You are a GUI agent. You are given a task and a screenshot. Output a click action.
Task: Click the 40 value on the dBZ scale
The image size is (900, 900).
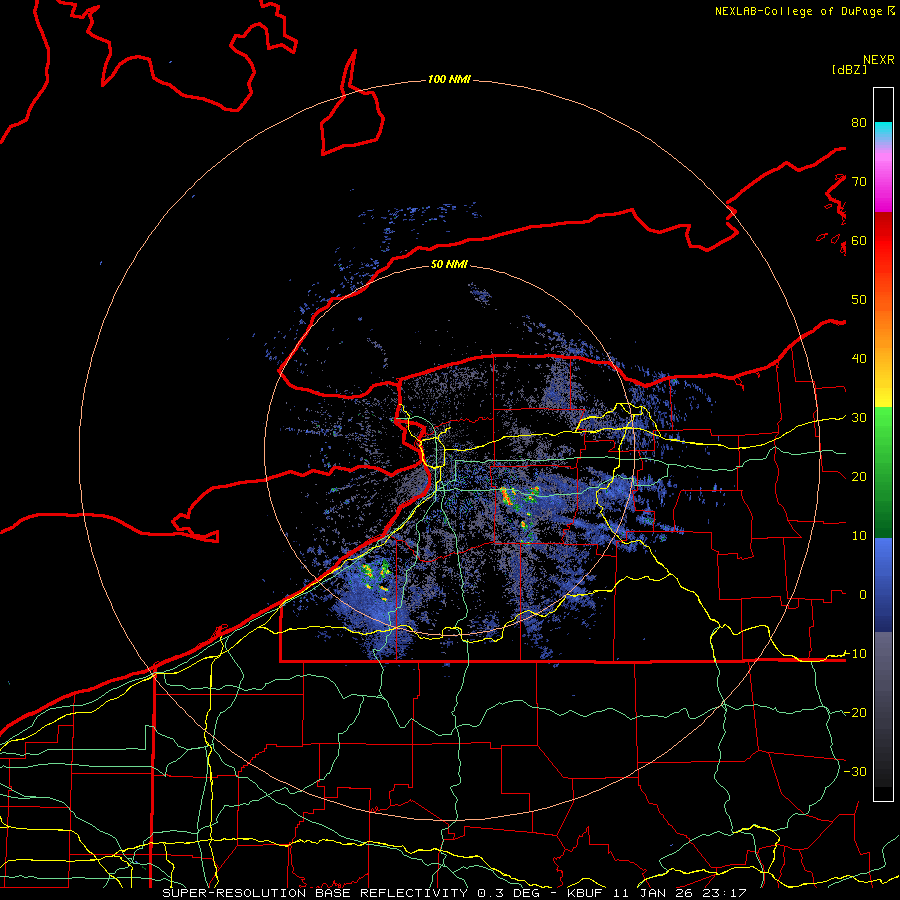pos(859,359)
